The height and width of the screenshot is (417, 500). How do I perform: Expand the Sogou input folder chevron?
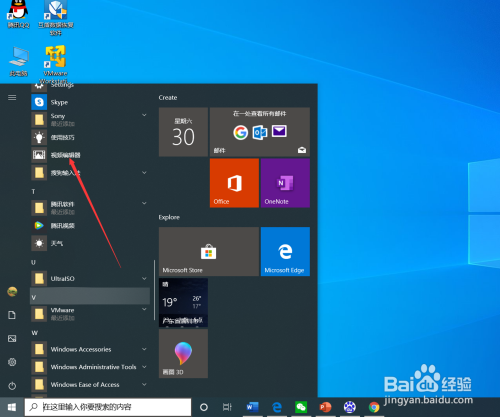click(144, 173)
